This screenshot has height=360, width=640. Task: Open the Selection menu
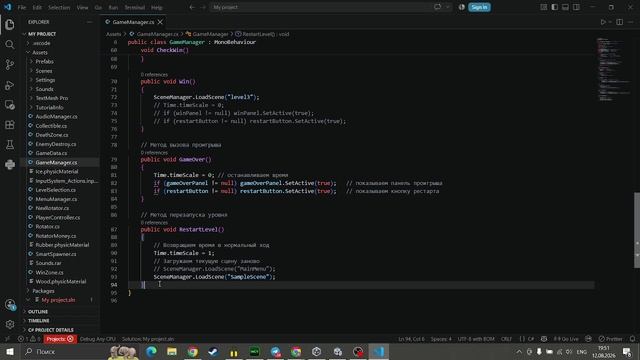[x=59, y=7]
